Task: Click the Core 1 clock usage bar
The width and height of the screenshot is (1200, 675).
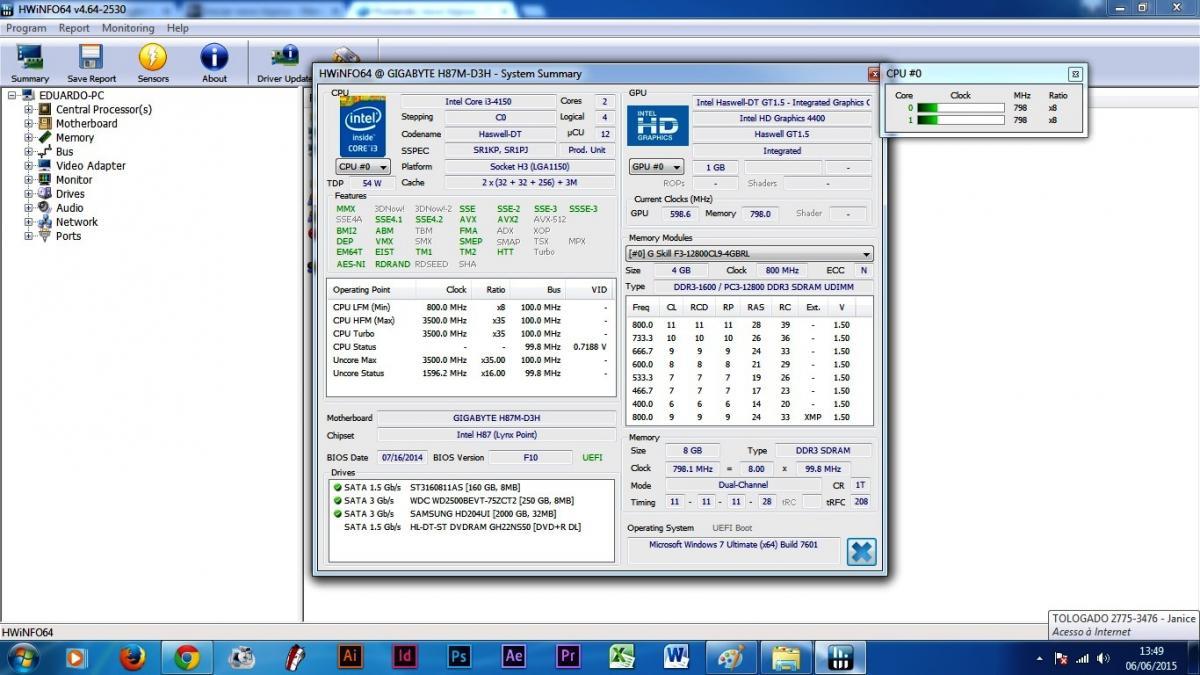Action: pos(960,120)
